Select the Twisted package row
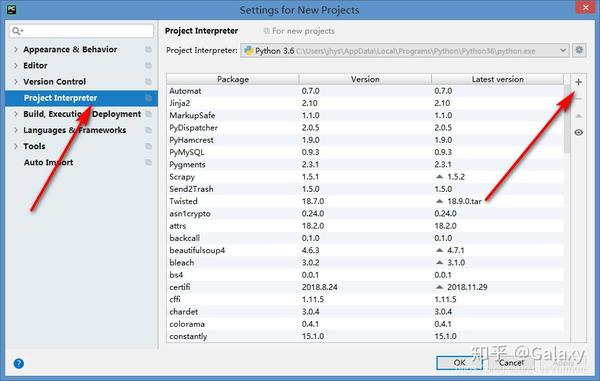Image resolution: width=600 pixels, height=381 pixels. click(365, 201)
